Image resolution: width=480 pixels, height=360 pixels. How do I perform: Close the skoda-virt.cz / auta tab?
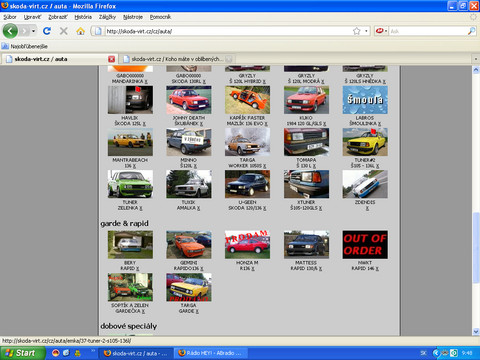(111, 59)
